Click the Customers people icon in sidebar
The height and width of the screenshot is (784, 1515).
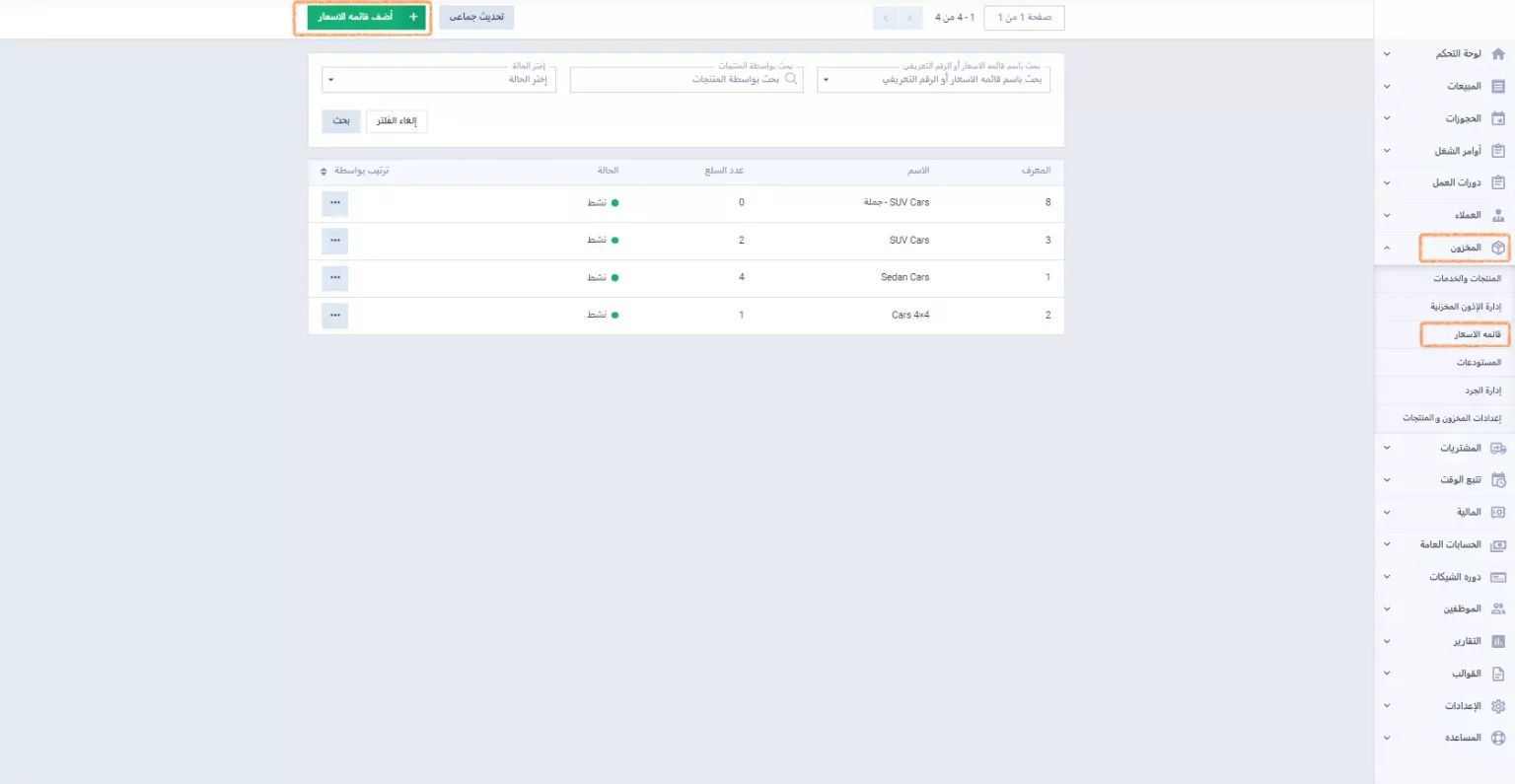click(x=1497, y=215)
